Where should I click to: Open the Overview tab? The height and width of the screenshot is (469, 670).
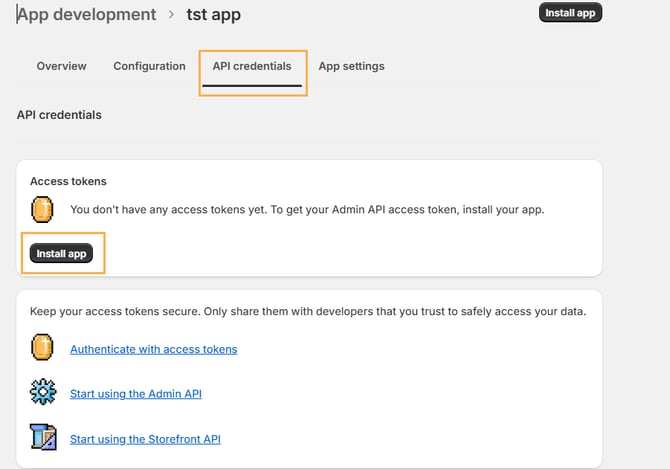tap(61, 66)
